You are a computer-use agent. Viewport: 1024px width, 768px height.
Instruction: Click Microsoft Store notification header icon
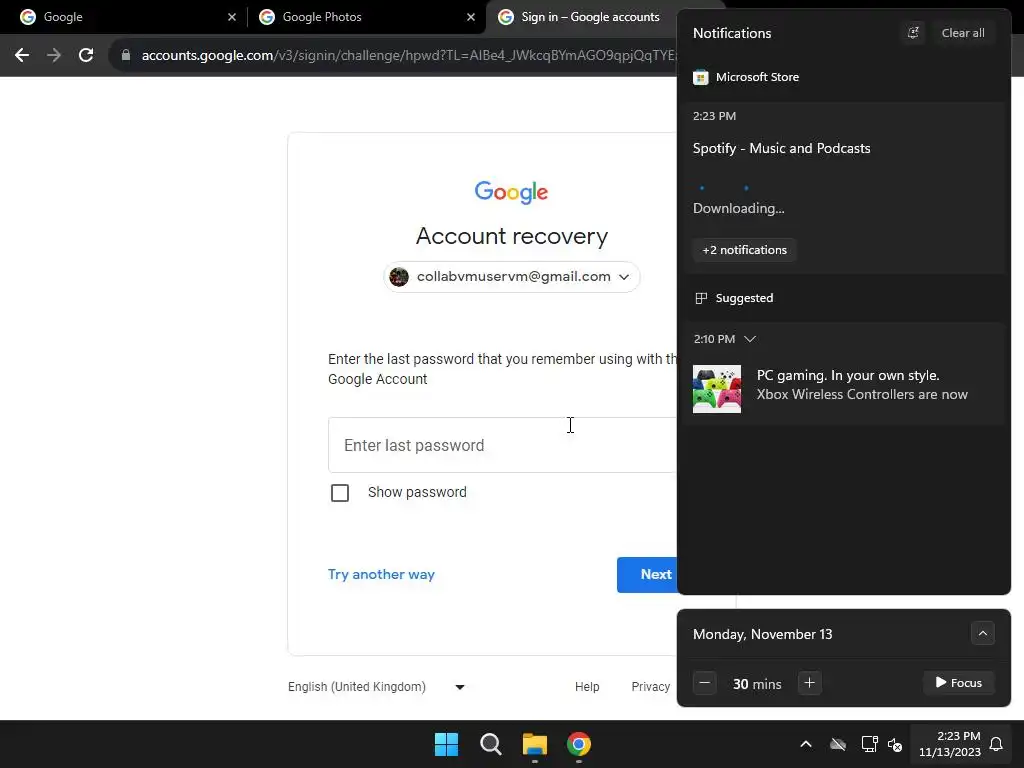tap(701, 78)
